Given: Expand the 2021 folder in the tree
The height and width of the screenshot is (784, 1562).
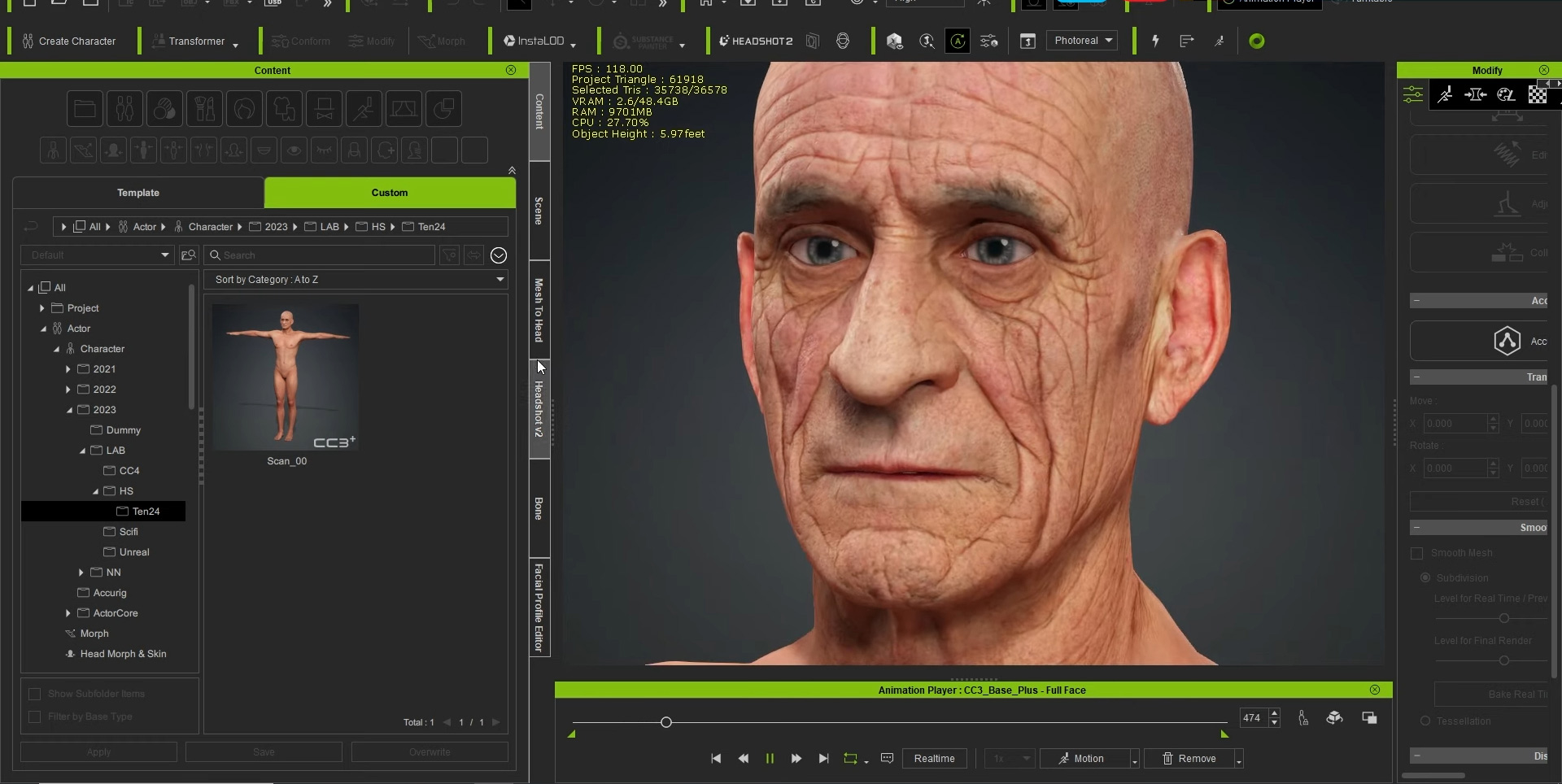Looking at the screenshot, I should click(x=69, y=368).
